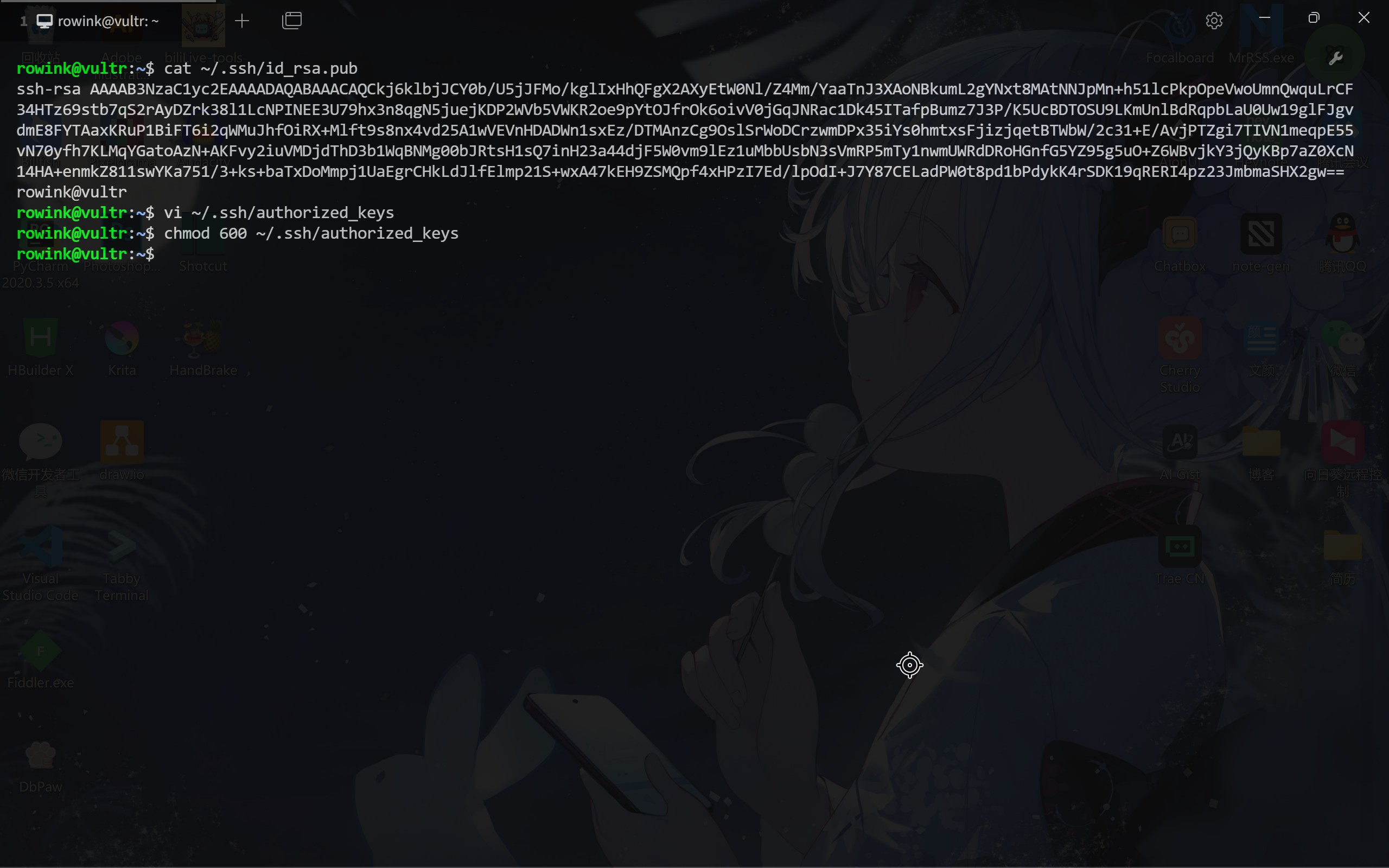
Task: Open Tabby settings via gear icon
Action: 1214,21
